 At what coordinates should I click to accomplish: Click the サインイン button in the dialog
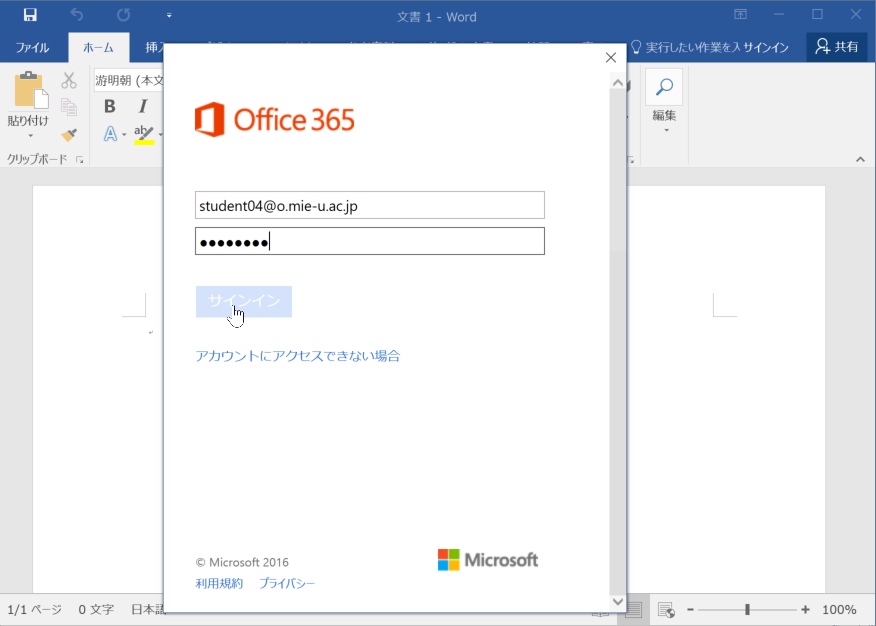click(244, 302)
